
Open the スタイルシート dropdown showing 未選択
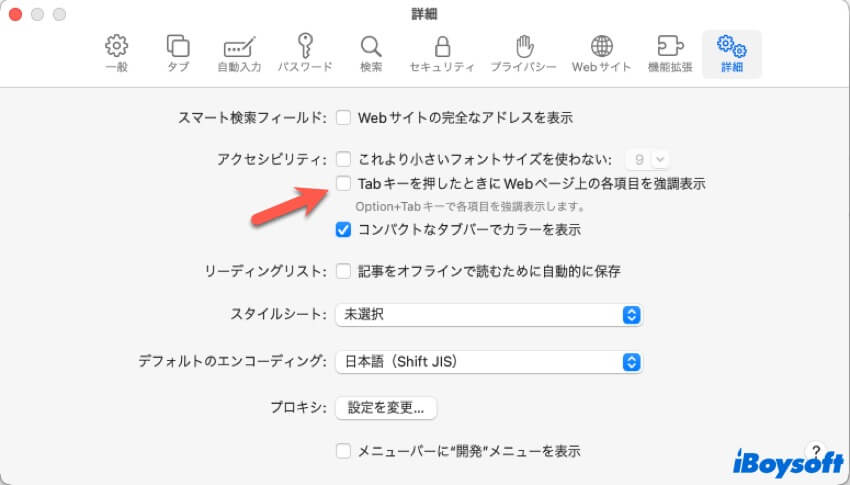click(489, 314)
